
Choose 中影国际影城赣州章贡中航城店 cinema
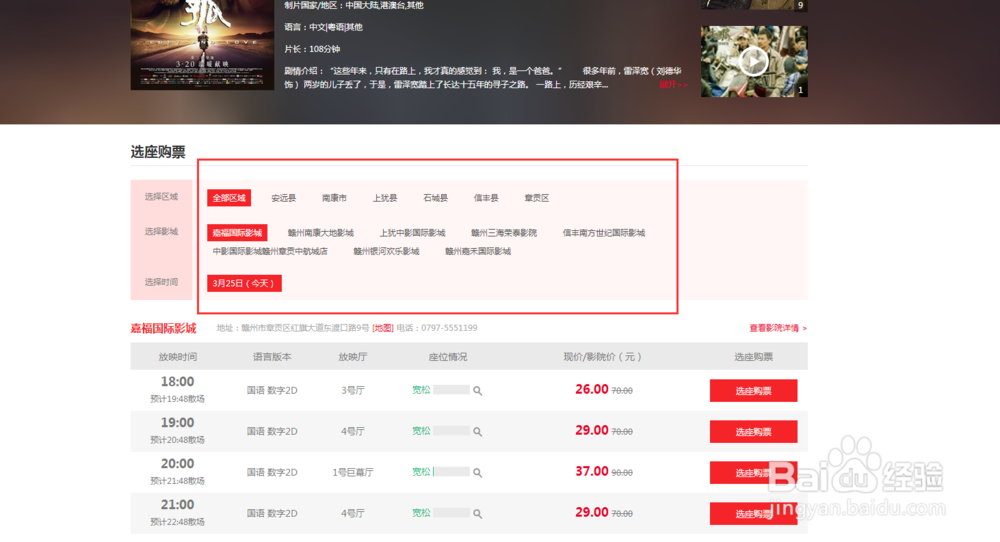[x=270, y=251]
